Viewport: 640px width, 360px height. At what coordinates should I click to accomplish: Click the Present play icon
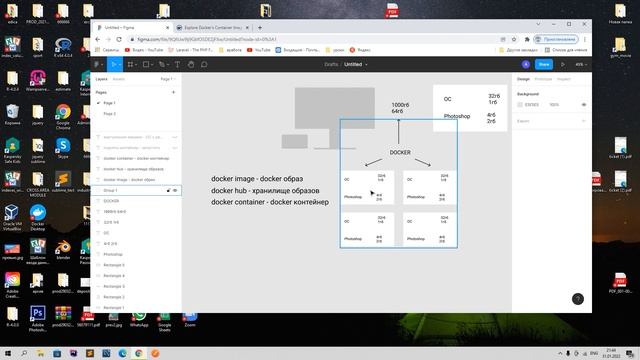pyautogui.click(x=563, y=64)
